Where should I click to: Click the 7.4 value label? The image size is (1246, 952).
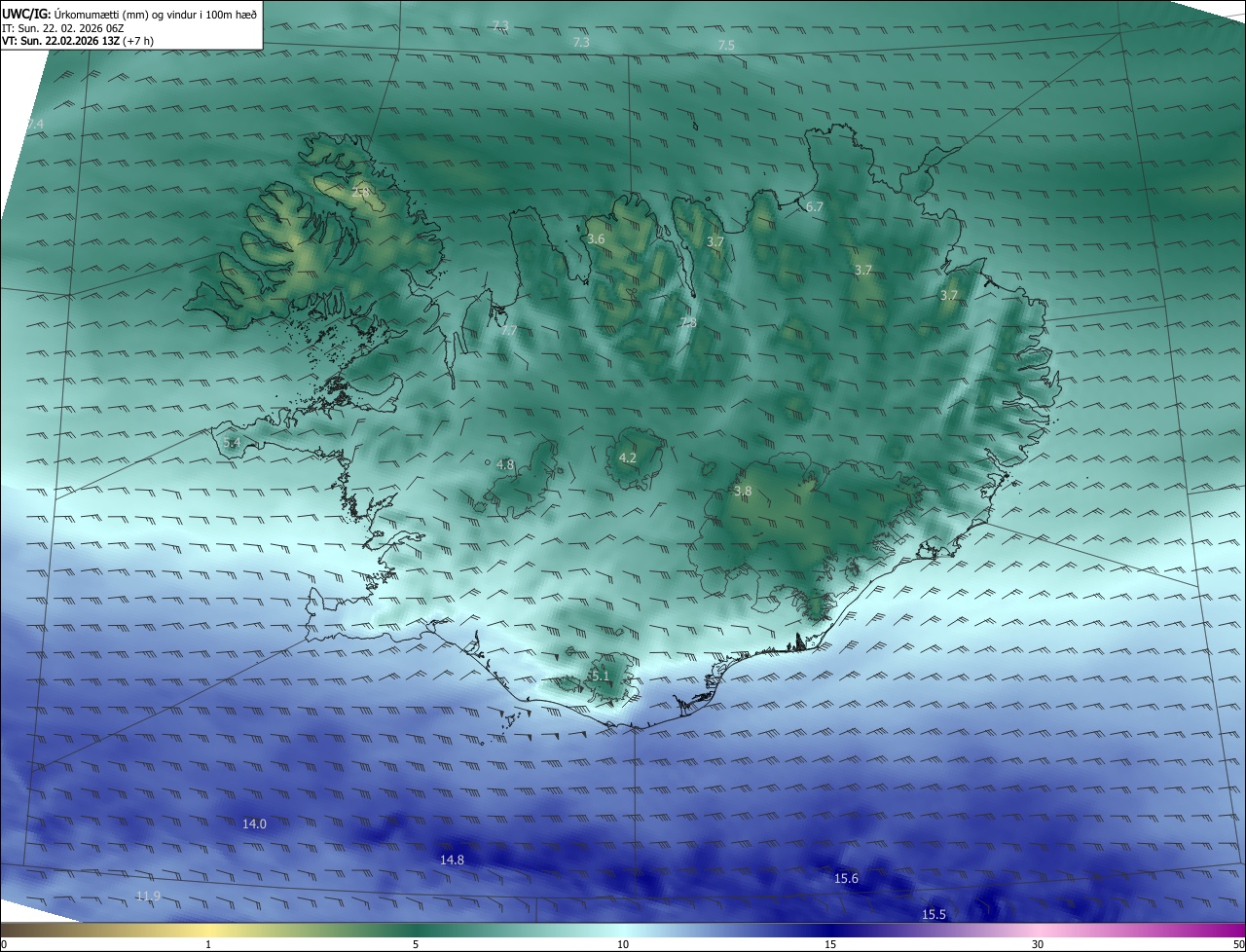[35, 124]
